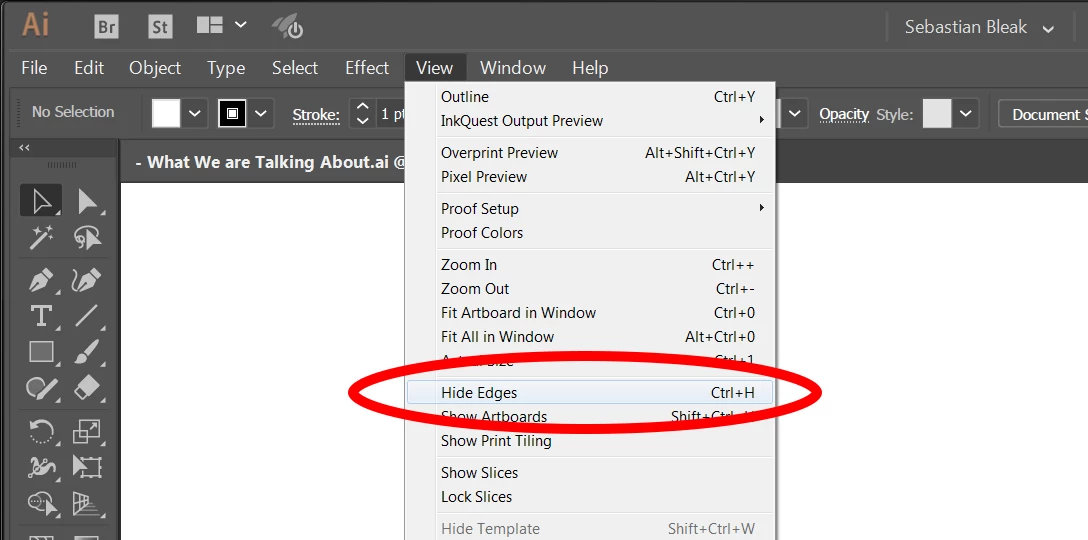The height and width of the screenshot is (540, 1088).
Task: Click the stroke weight value field
Action: point(391,114)
